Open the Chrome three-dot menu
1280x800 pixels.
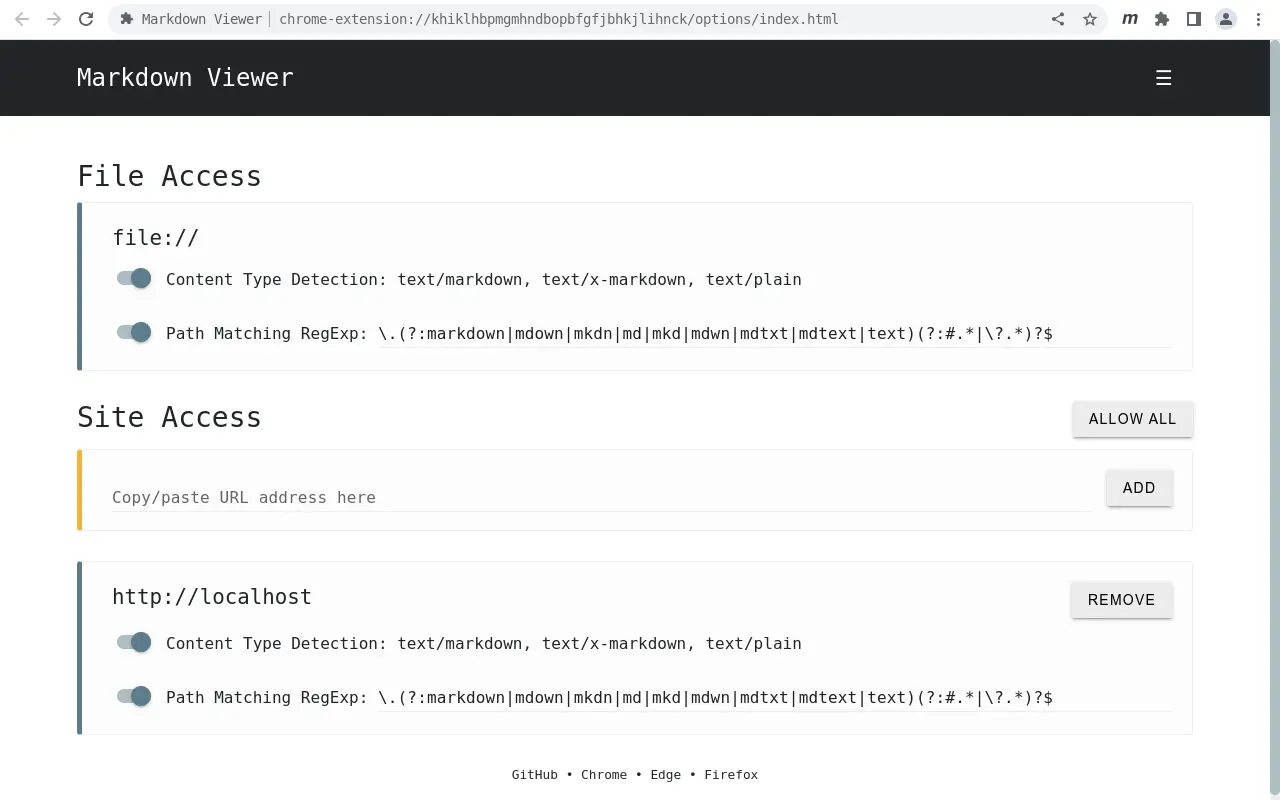point(1258,19)
